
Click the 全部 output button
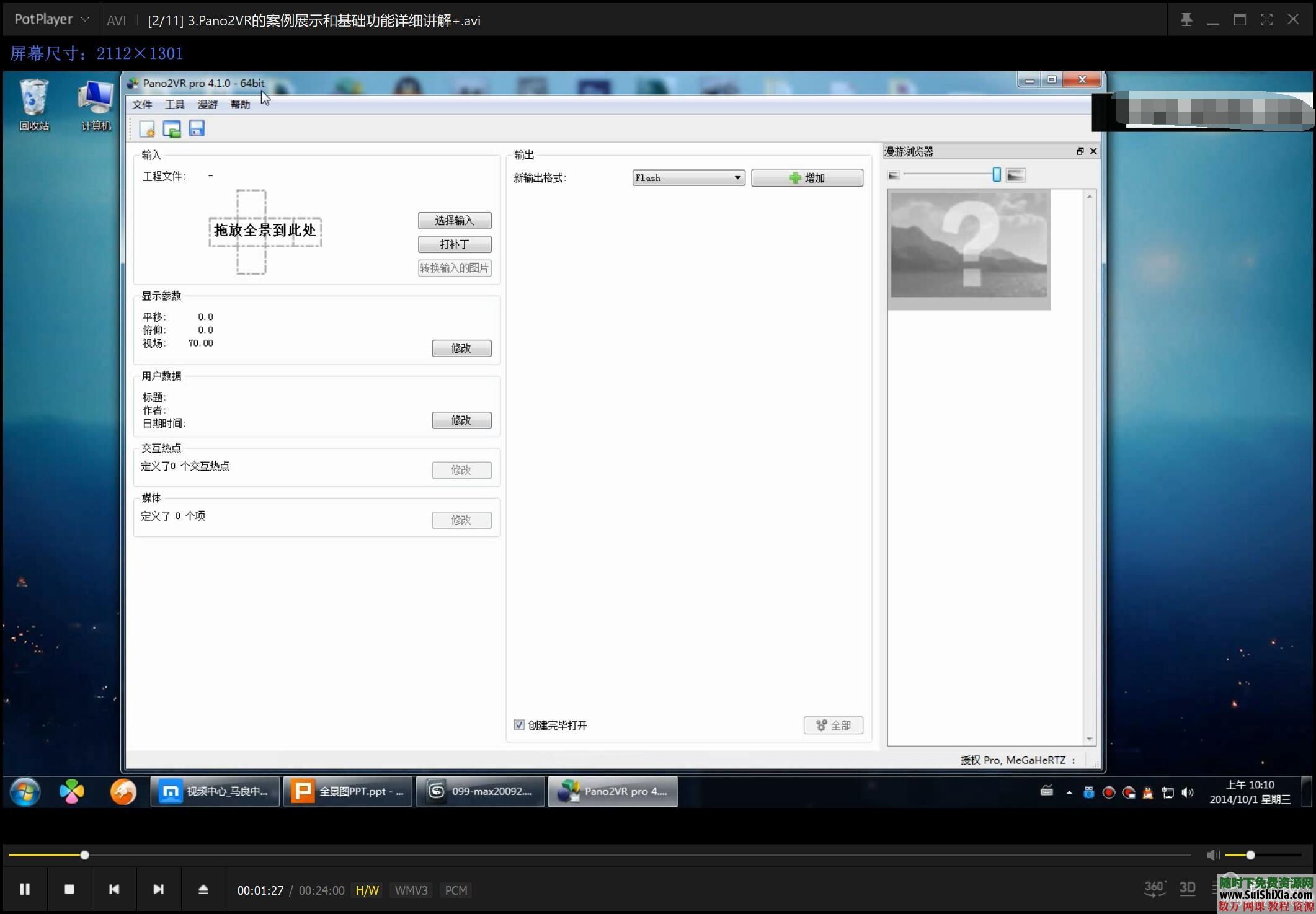coord(834,725)
